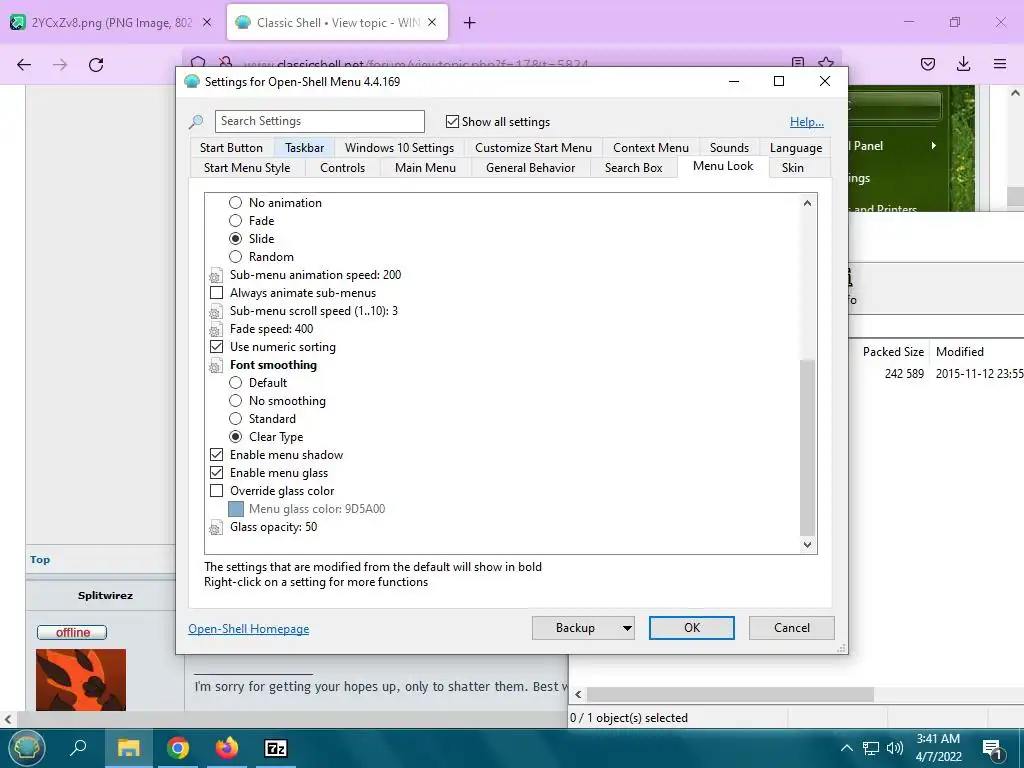Click the settings search magnifier icon
Screen dimensions: 1024x768
pos(196,121)
